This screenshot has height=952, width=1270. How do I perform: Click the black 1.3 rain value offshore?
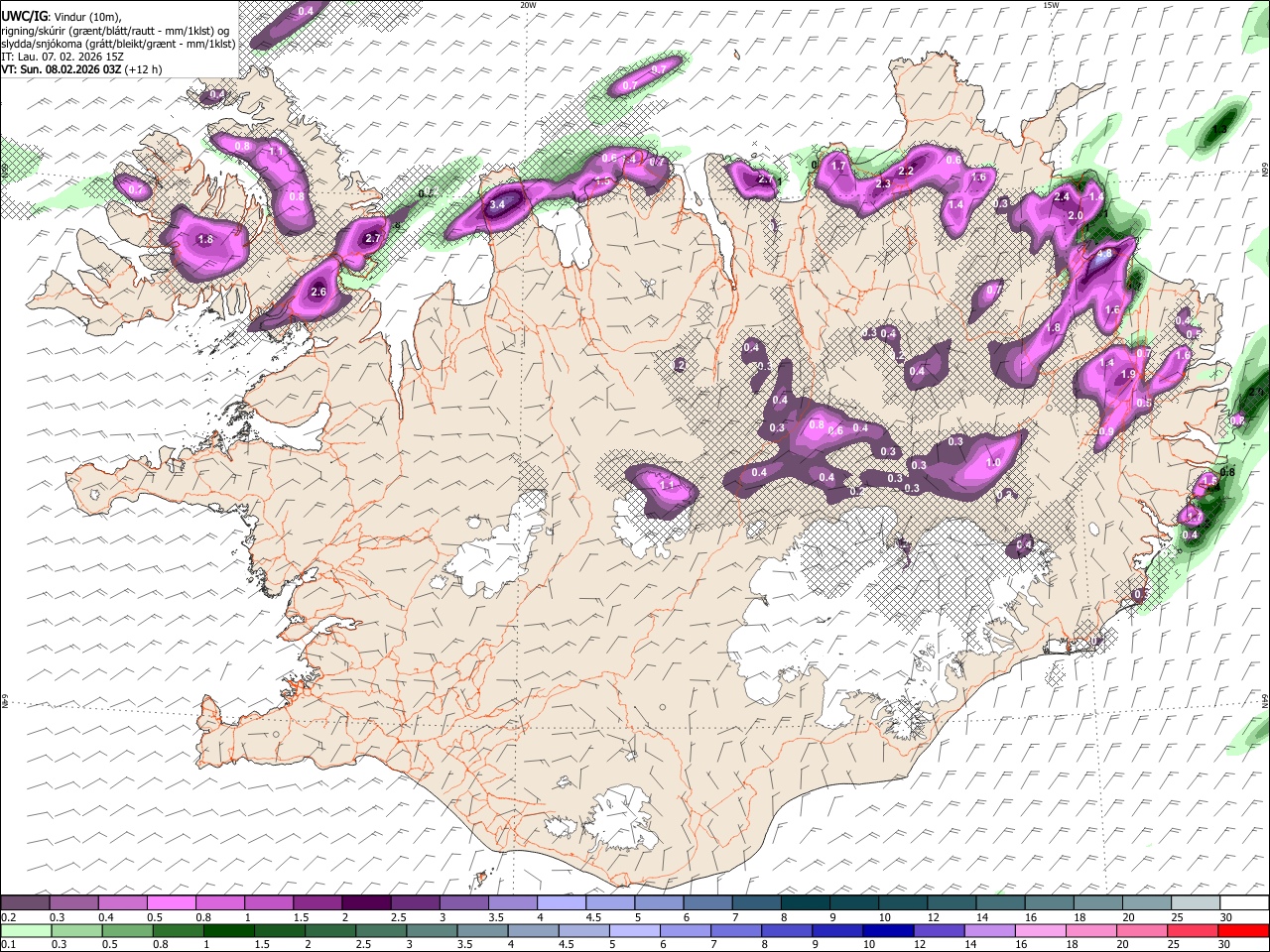click(x=1219, y=130)
